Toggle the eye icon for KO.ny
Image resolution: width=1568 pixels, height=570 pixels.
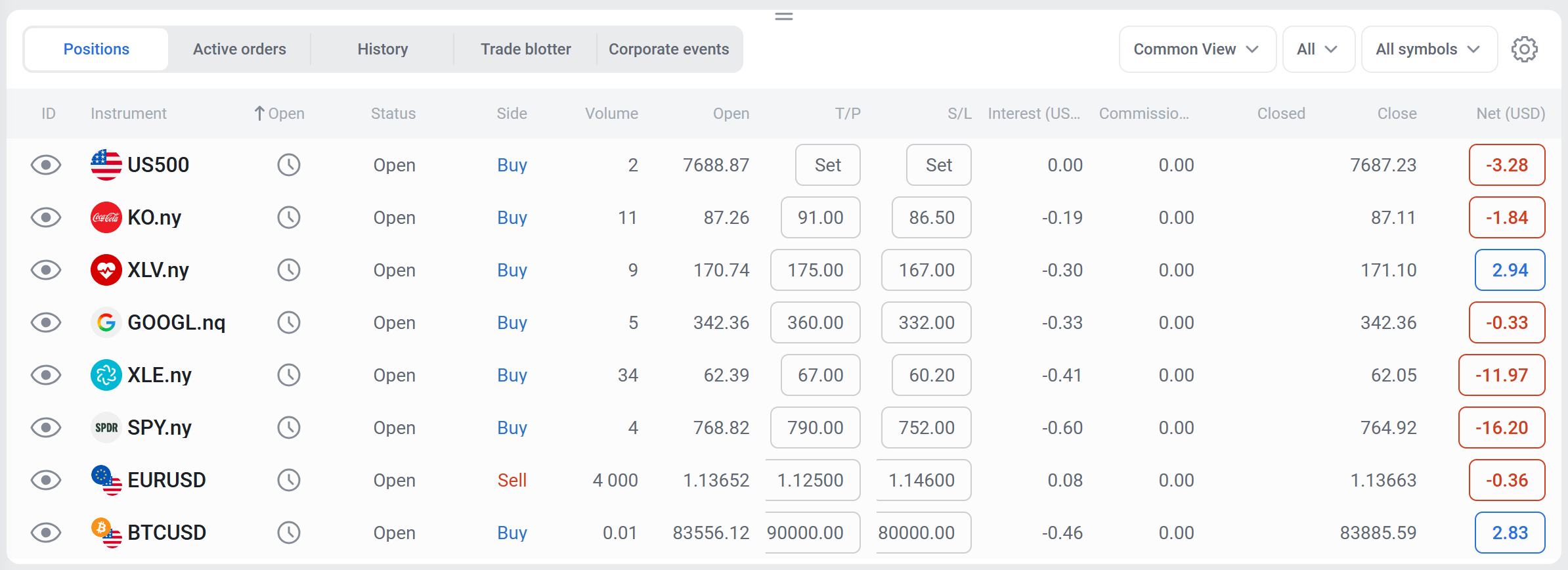point(46,217)
